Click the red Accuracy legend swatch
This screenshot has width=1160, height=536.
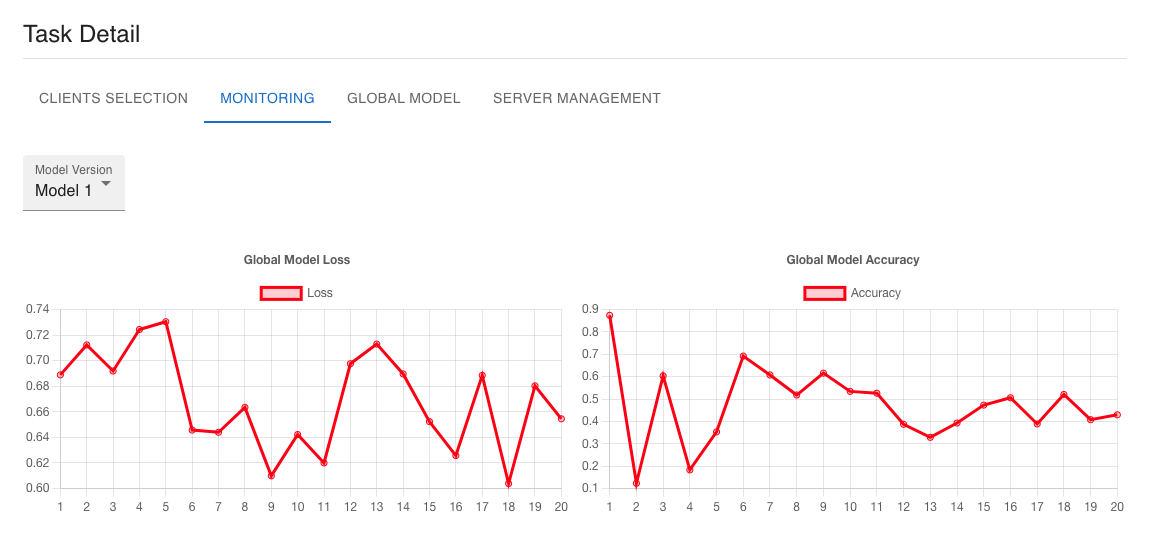coord(824,293)
